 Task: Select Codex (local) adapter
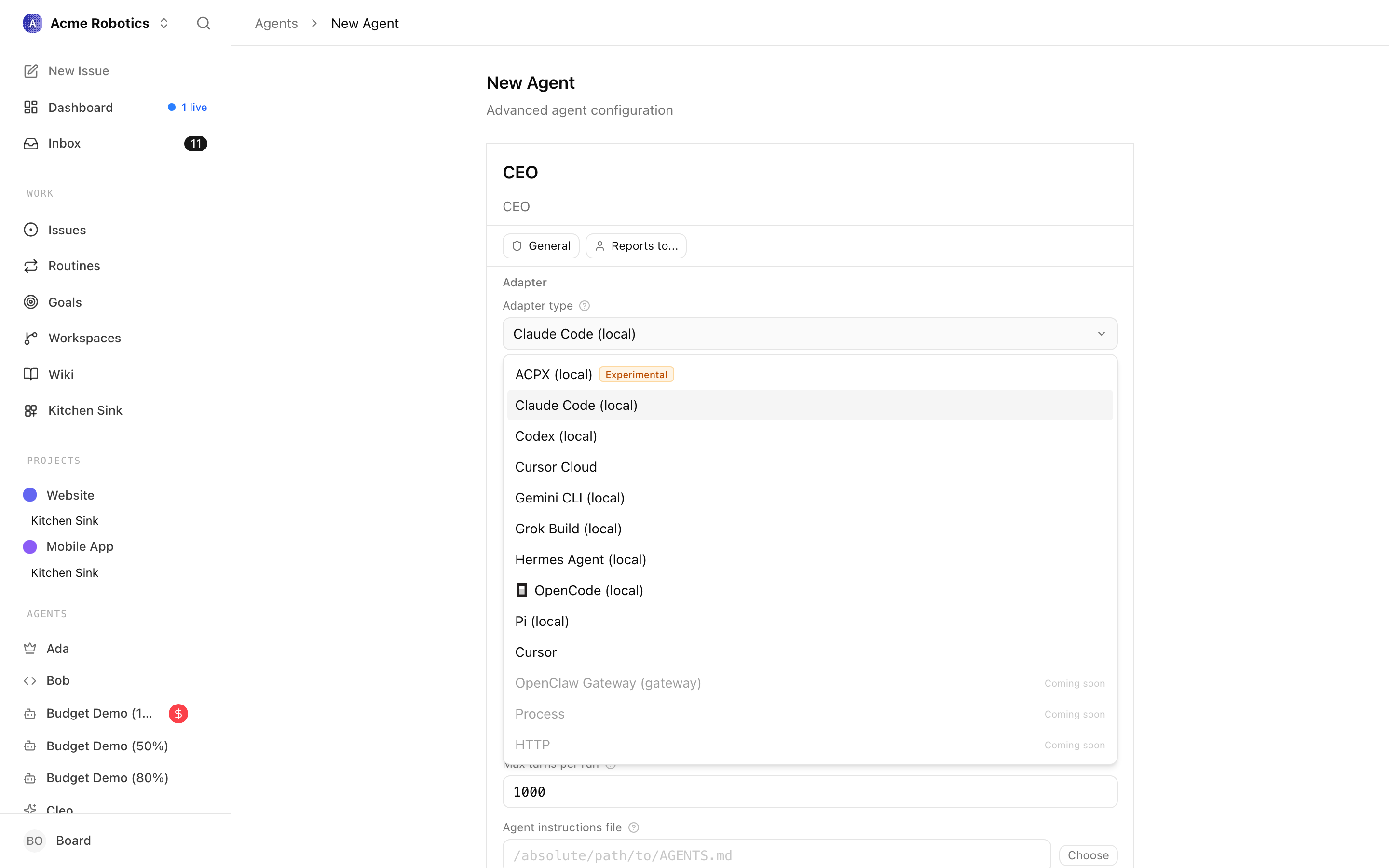point(810,436)
